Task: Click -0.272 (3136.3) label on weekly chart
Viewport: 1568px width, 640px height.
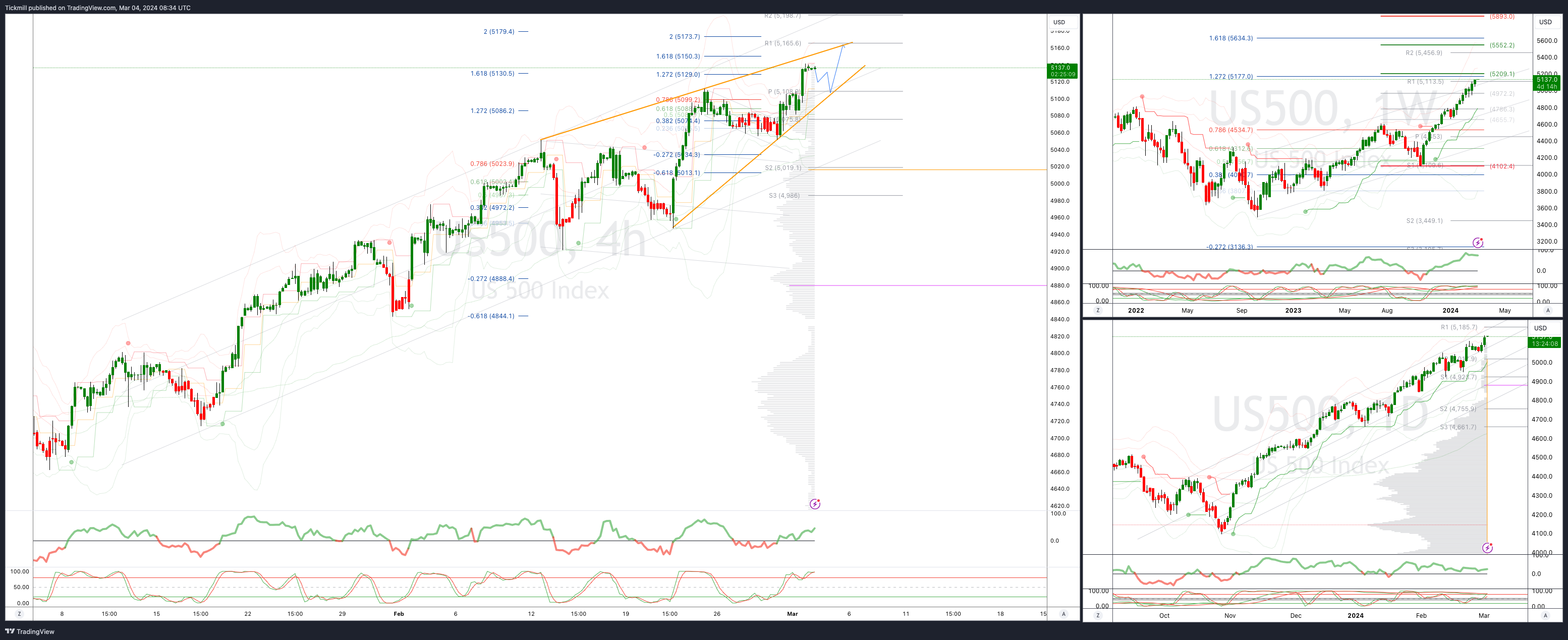Action: point(1229,247)
